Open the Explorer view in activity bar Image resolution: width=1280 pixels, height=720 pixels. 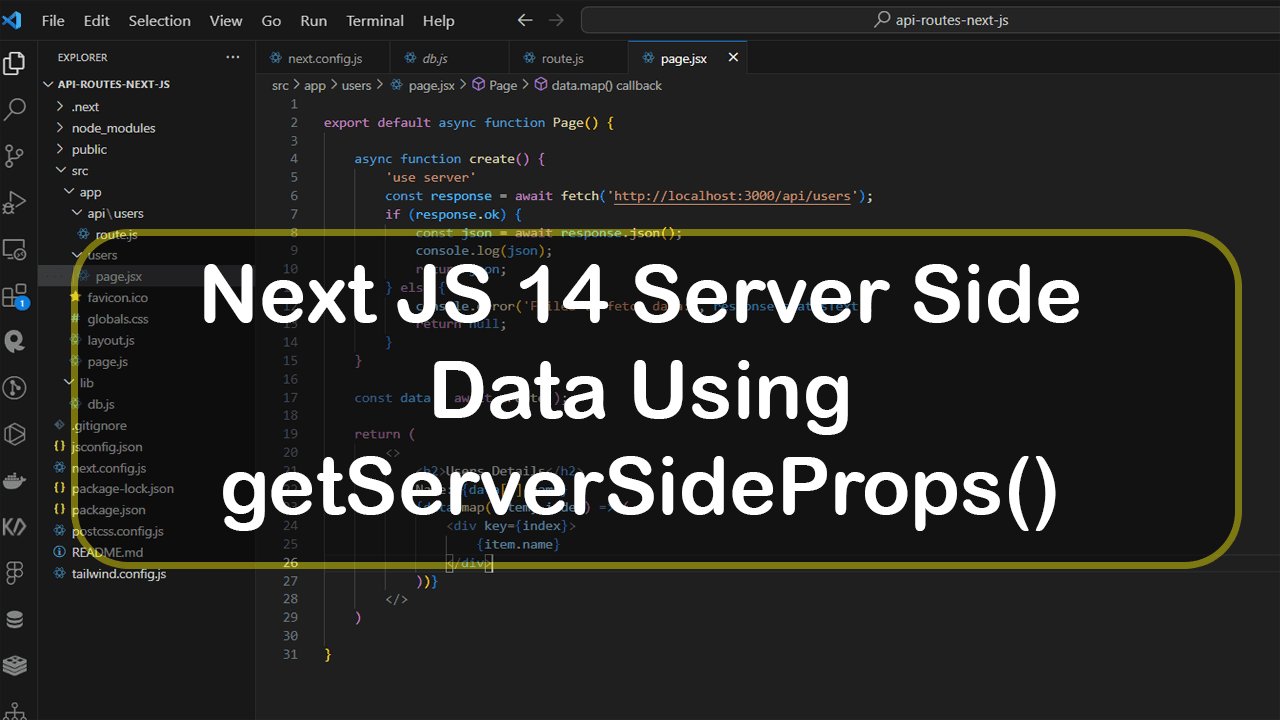point(15,64)
